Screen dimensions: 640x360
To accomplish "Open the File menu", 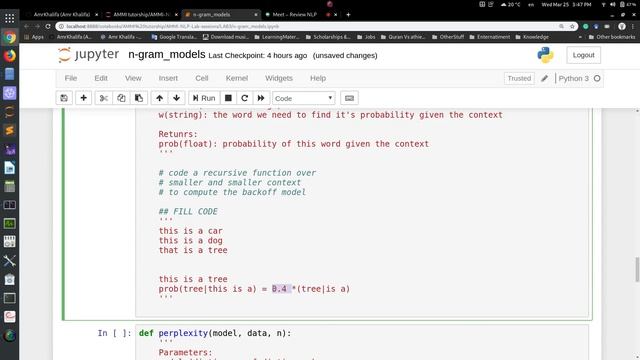I will (x=71, y=78).
